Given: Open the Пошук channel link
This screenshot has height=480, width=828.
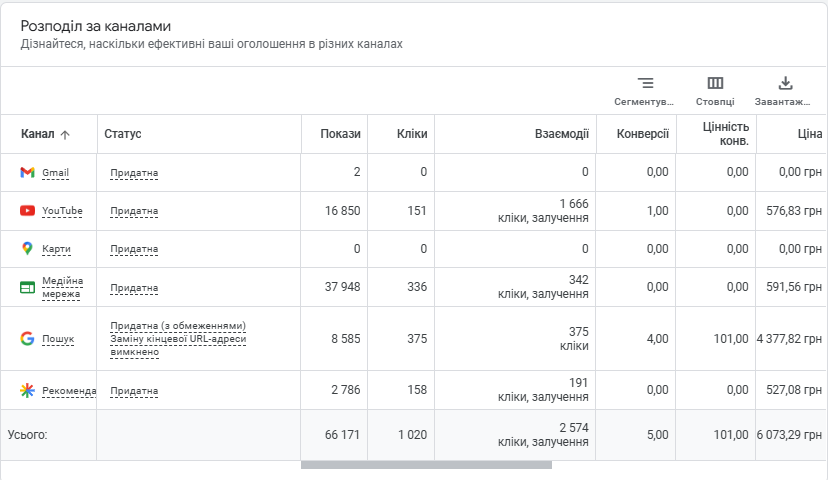Looking at the screenshot, I should [x=58, y=339].
